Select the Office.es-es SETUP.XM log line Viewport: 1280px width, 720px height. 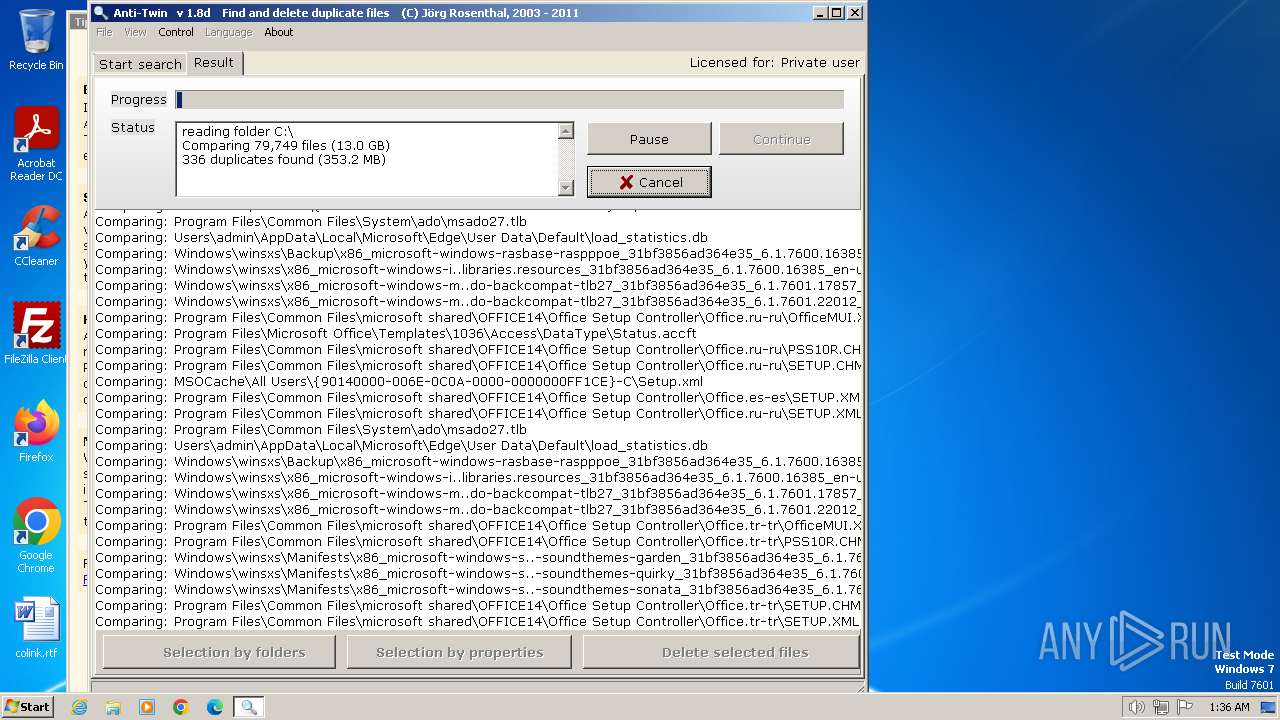coord(478,397)
